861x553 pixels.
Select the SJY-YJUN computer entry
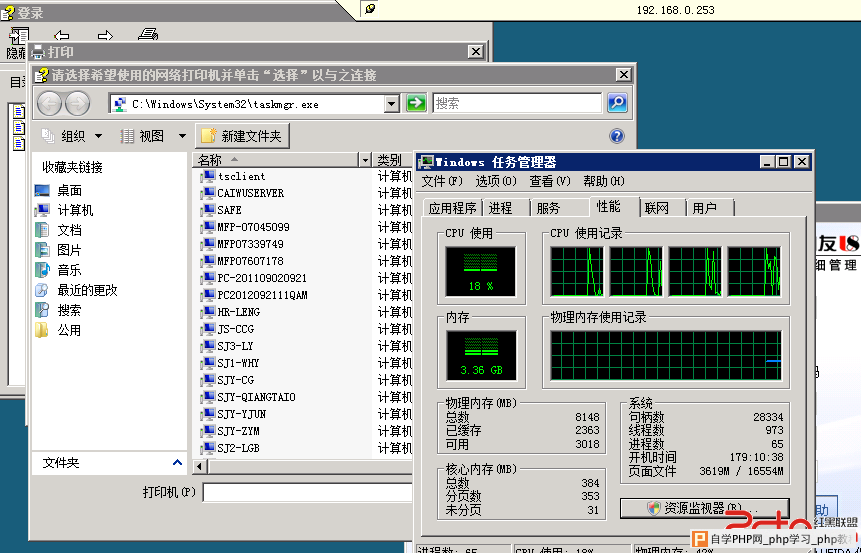click(233, 415)
